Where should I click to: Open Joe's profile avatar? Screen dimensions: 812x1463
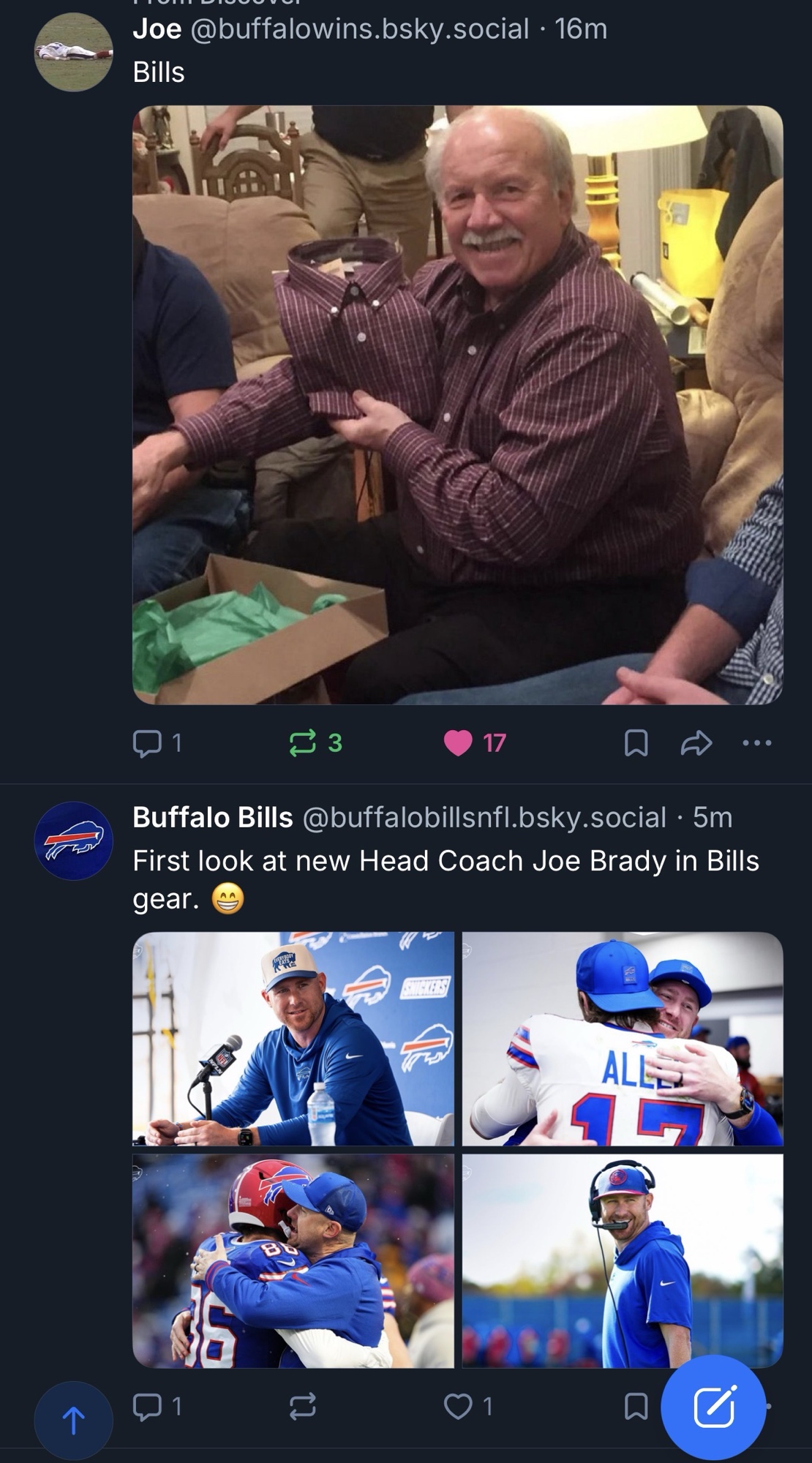pos(73,52)
